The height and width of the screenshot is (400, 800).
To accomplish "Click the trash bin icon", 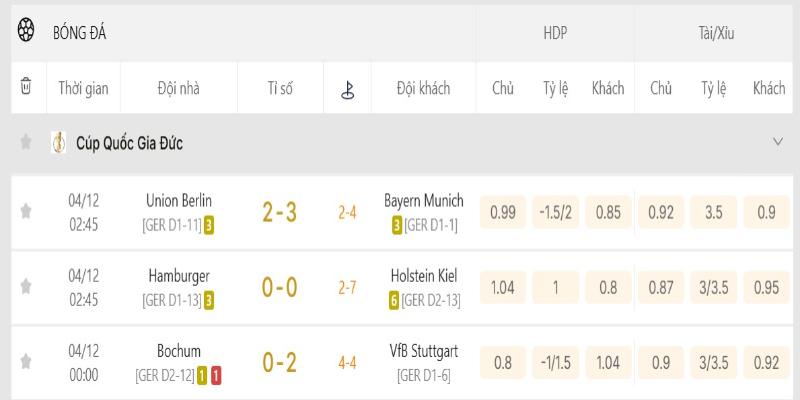I will [x=26, y=88].
